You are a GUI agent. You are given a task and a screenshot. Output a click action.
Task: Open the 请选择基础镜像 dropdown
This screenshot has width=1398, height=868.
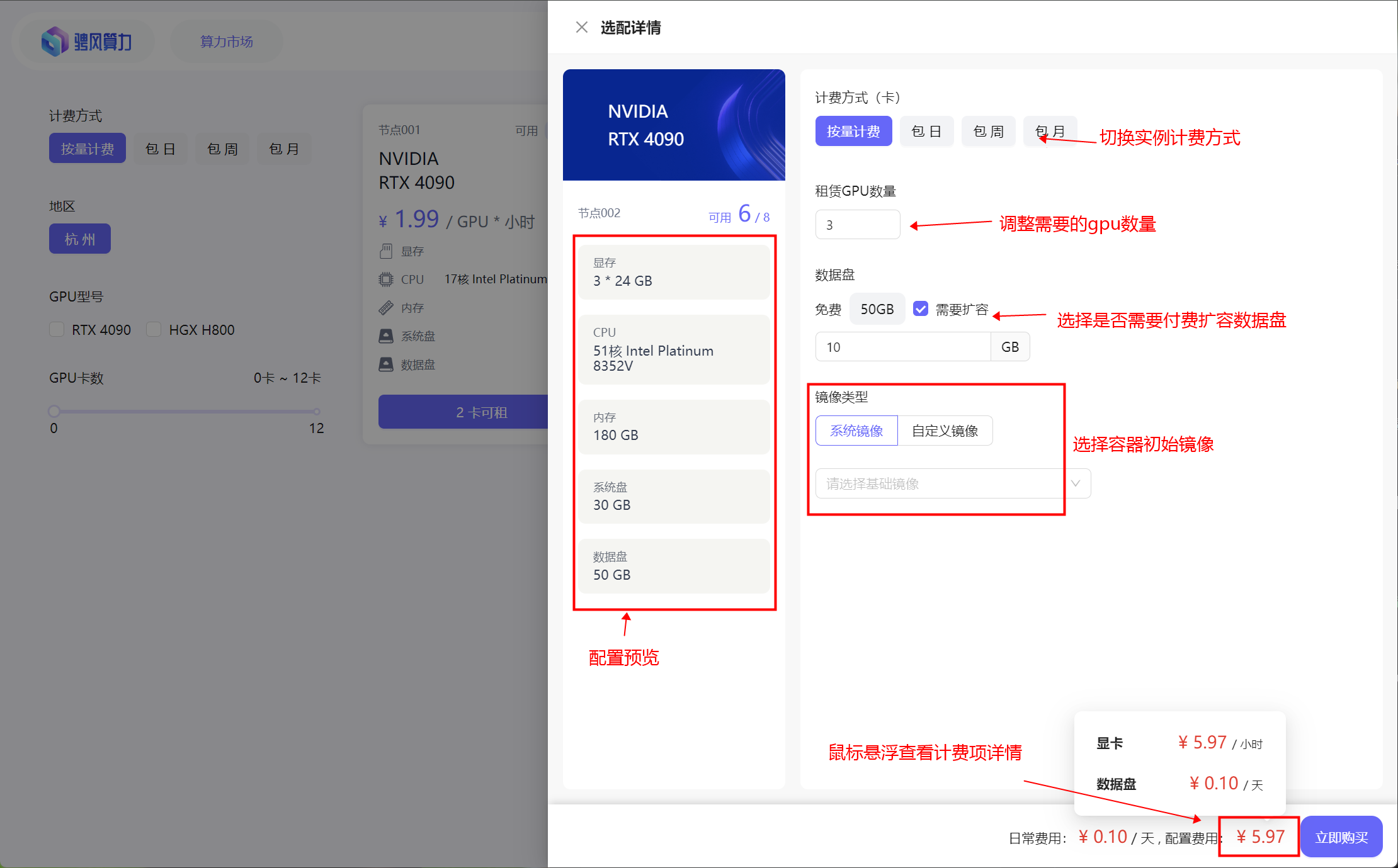953,483
